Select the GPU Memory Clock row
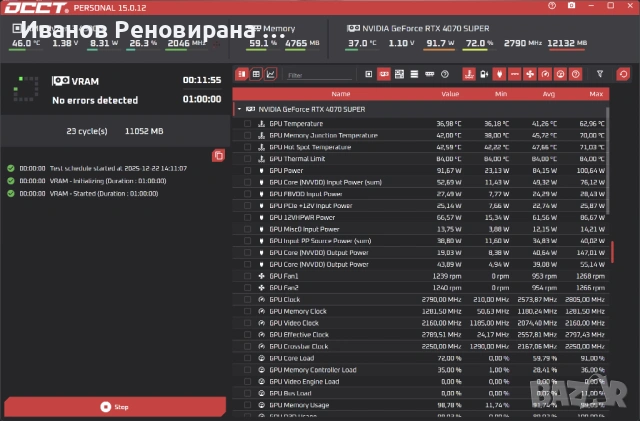 pos(420,312)
